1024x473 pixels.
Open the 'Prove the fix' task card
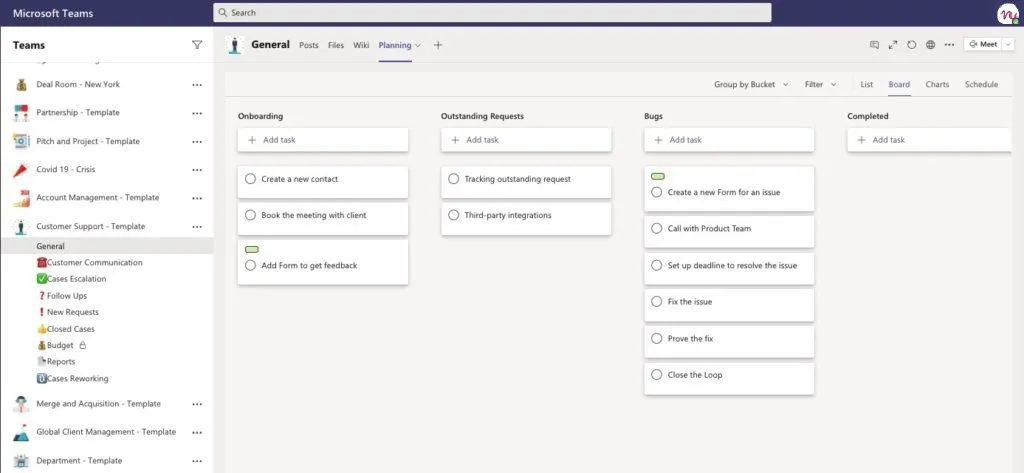coord(729,342)
